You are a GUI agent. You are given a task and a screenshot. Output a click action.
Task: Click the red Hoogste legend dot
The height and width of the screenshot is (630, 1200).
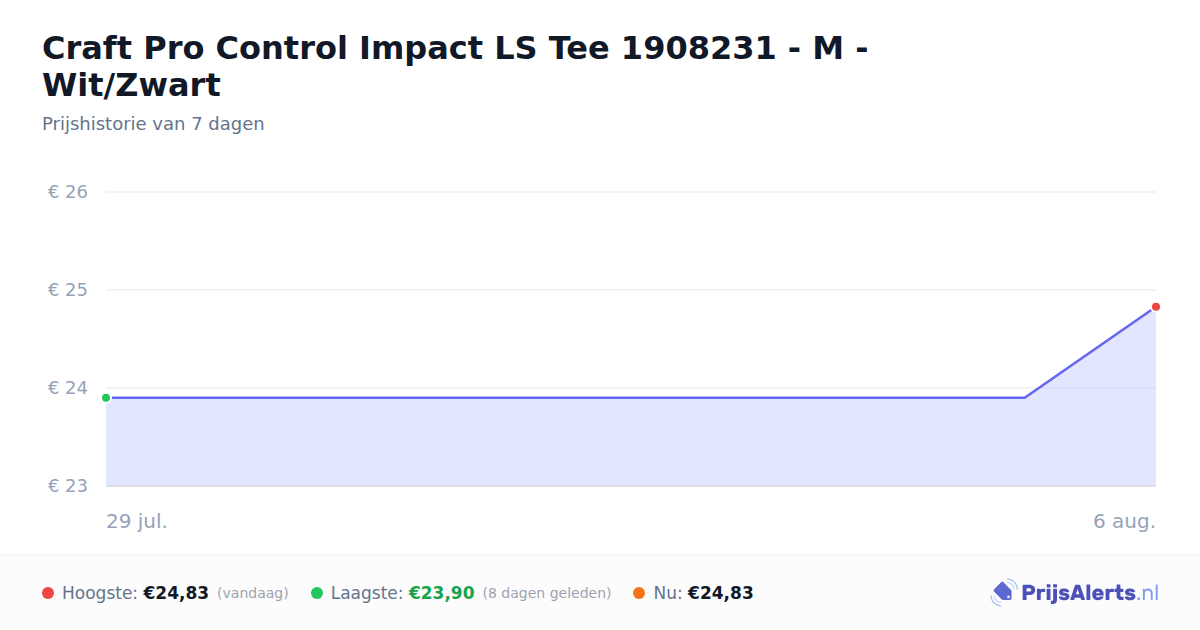click(48, 593)
